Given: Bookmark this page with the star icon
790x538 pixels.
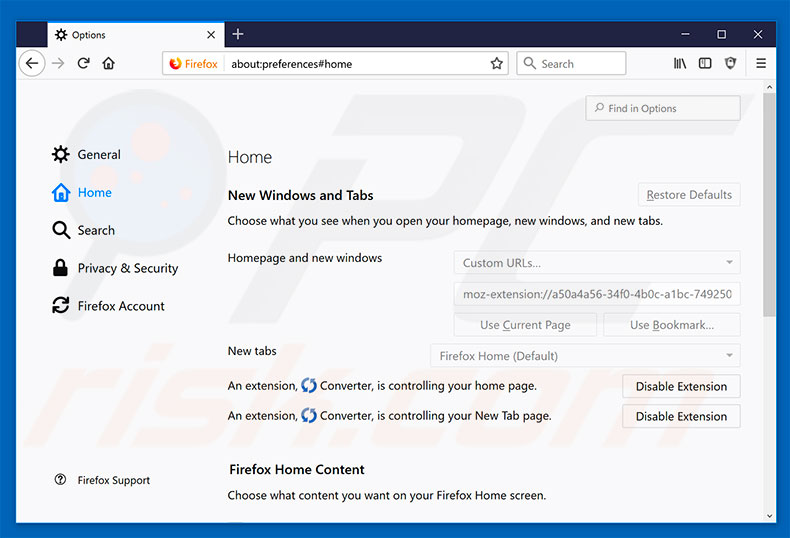Looking at the screenshot, I should tap(497, 63).
